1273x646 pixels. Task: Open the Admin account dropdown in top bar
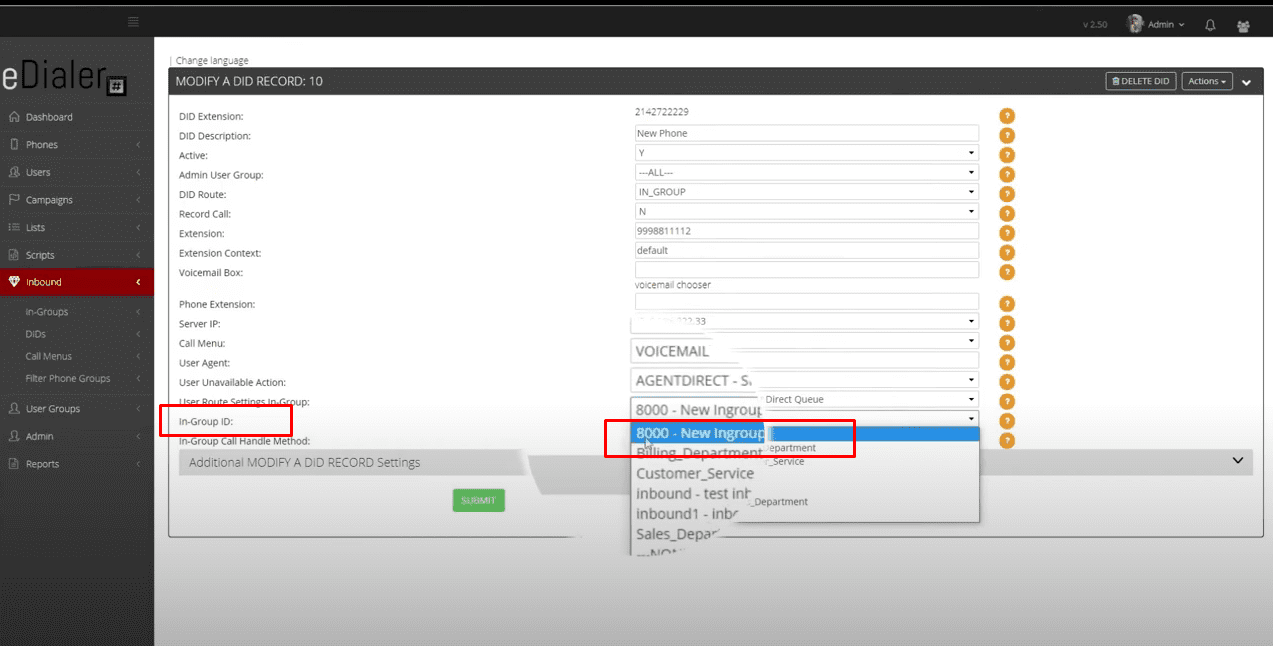[1156, 24]
